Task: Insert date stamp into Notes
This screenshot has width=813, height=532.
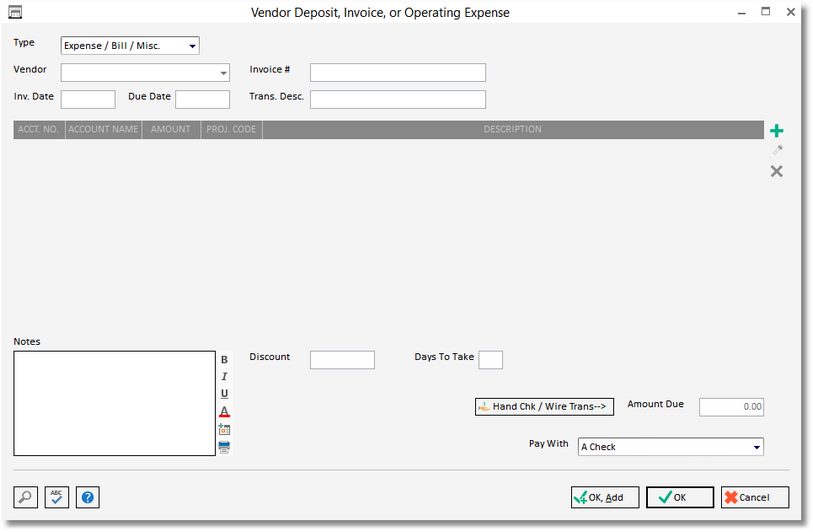Action: (x=224, y=429)
